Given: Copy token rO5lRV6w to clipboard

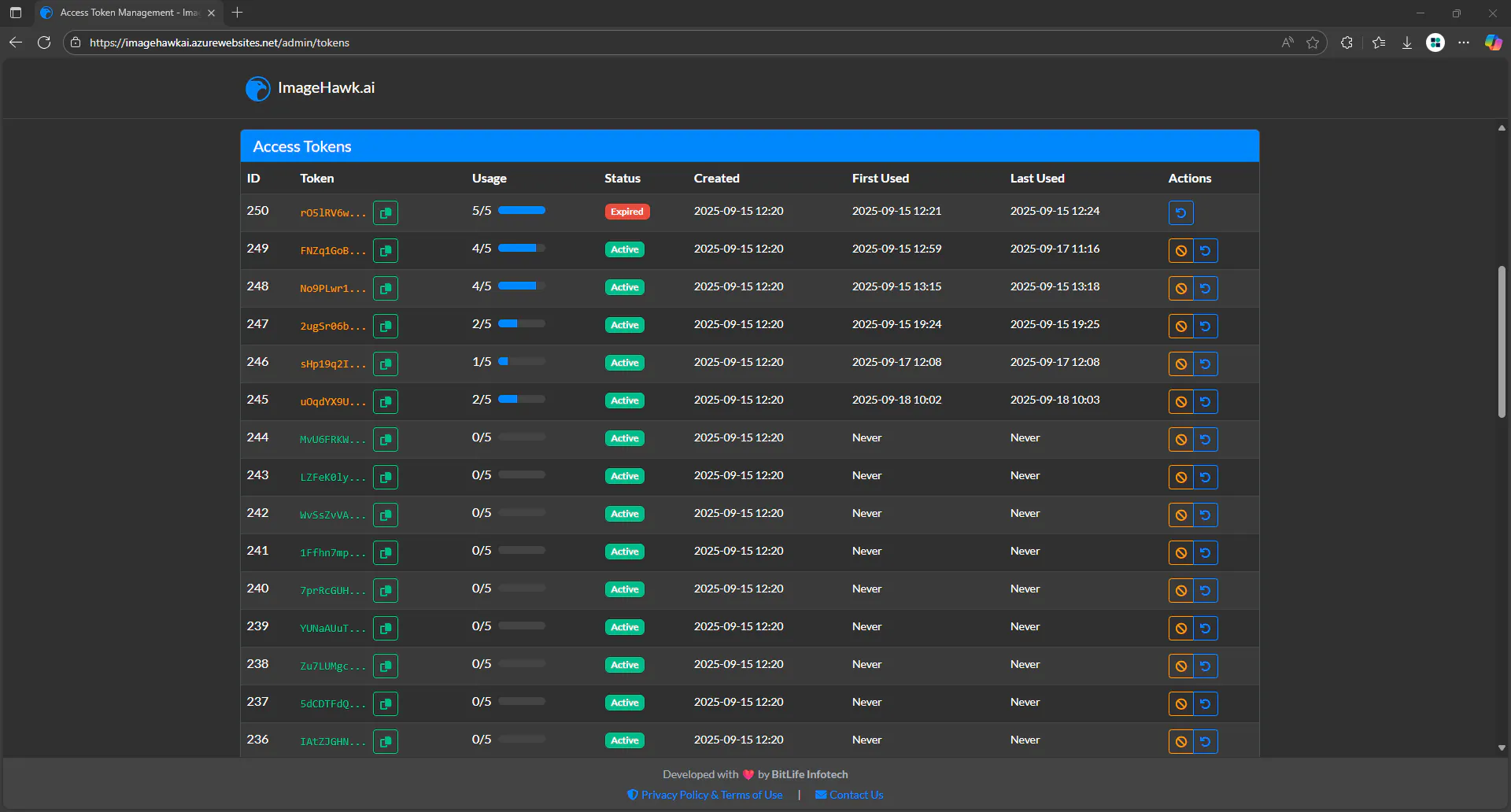Looking at the screenshot, I should click(x=386, y=212).
